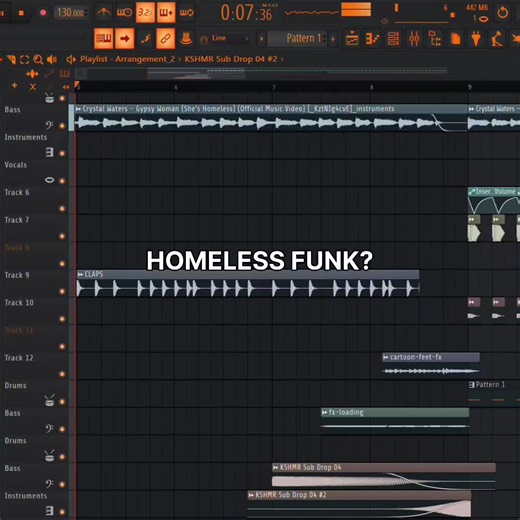Click the playlist horizontal scrollbar thumb
Viewport: 520px width, 520px height.
[196, 73]
